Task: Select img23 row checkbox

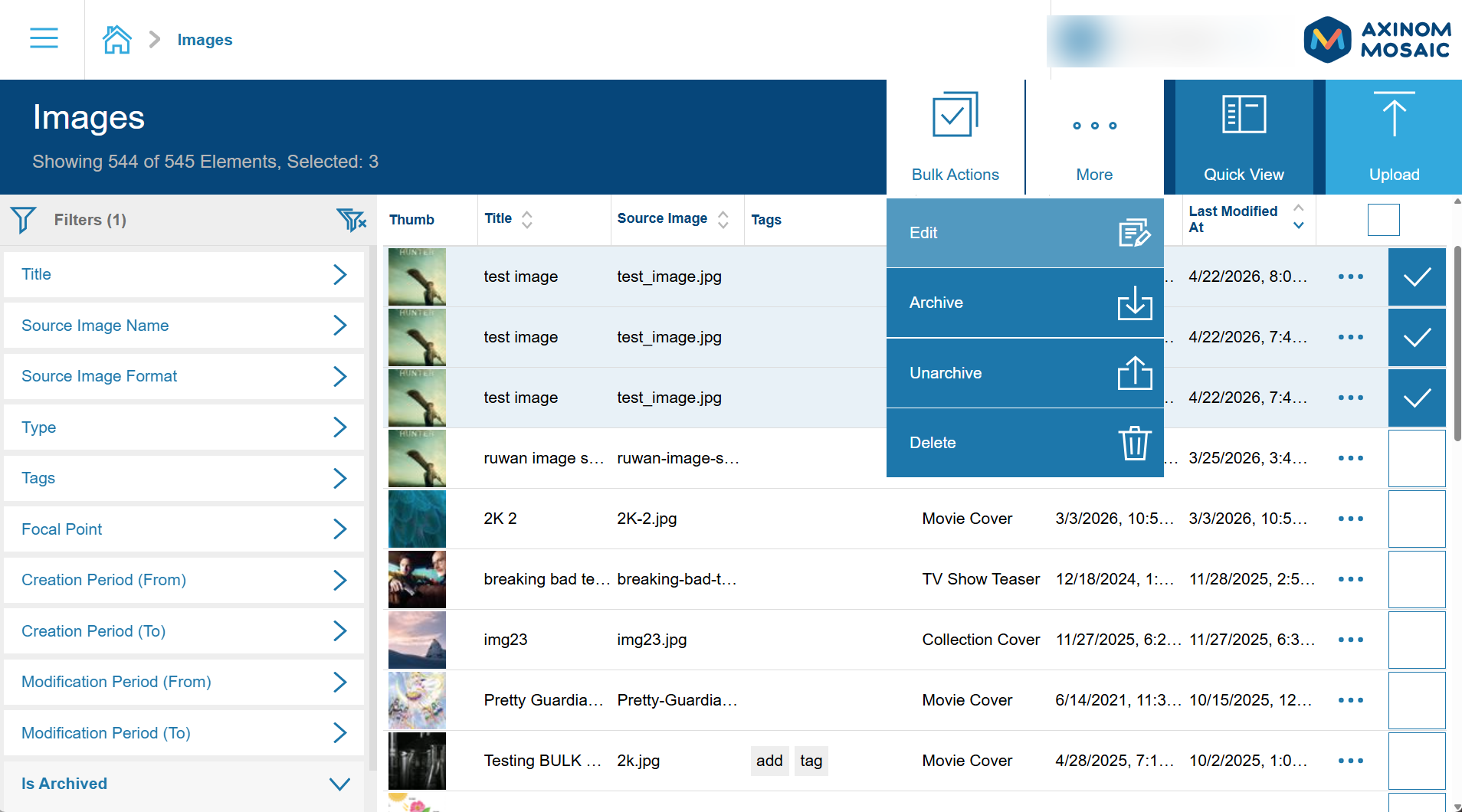Action: (1417, 640)
